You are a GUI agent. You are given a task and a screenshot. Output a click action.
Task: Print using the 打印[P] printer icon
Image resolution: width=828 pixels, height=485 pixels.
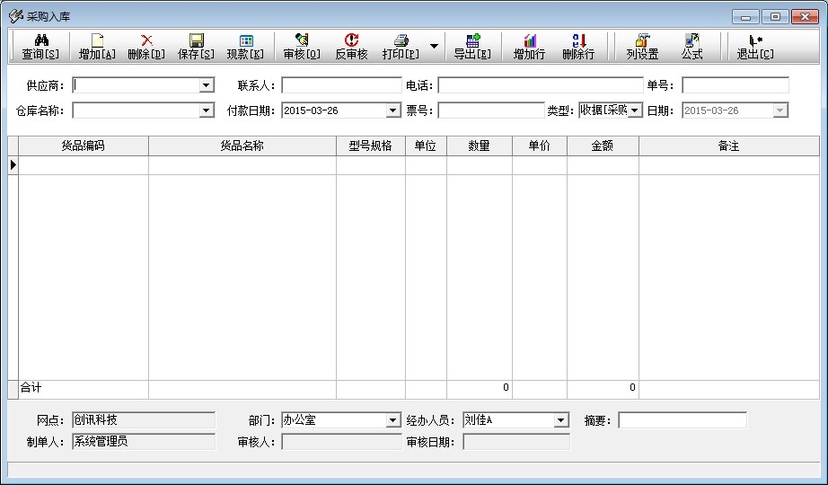(x=401, y=40)
